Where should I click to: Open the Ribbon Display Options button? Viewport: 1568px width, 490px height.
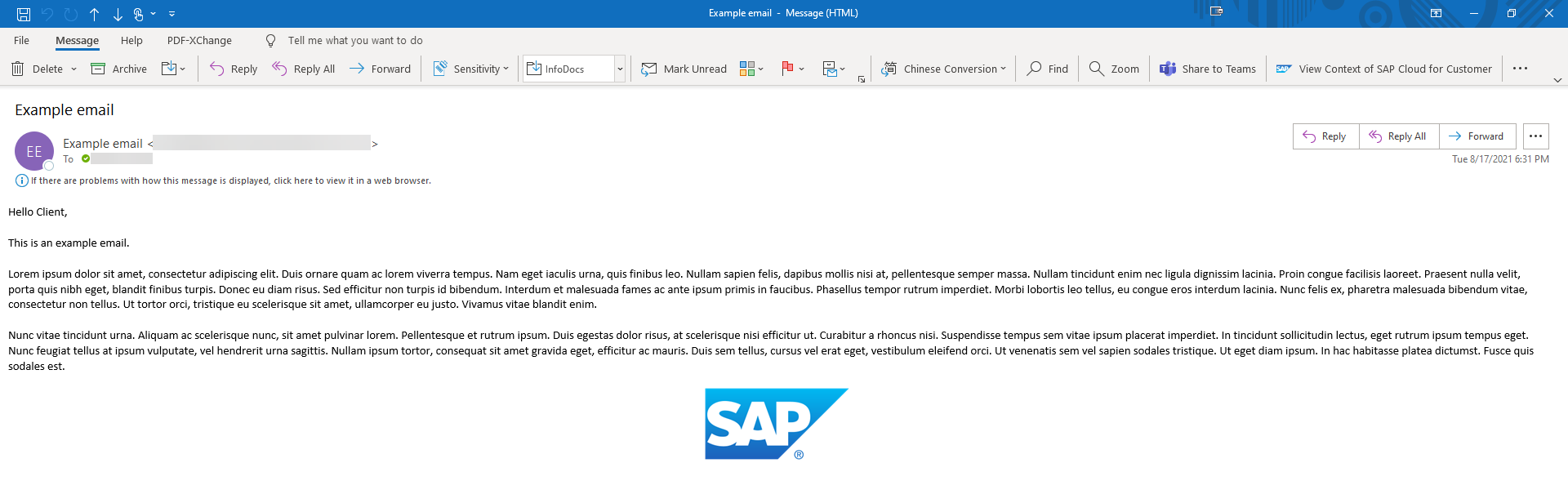(1436, 13)
